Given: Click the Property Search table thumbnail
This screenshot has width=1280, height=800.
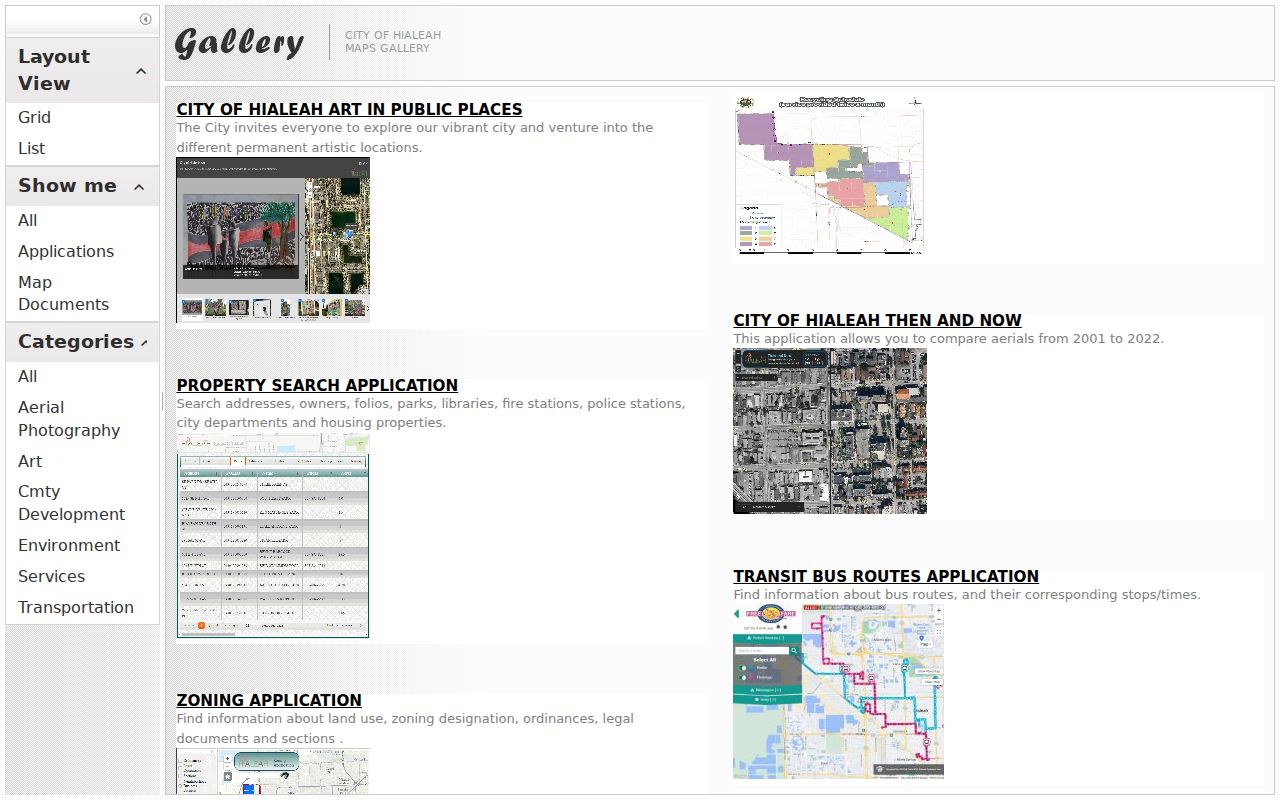Looking at the screenshot, I should tap(273, 535).
